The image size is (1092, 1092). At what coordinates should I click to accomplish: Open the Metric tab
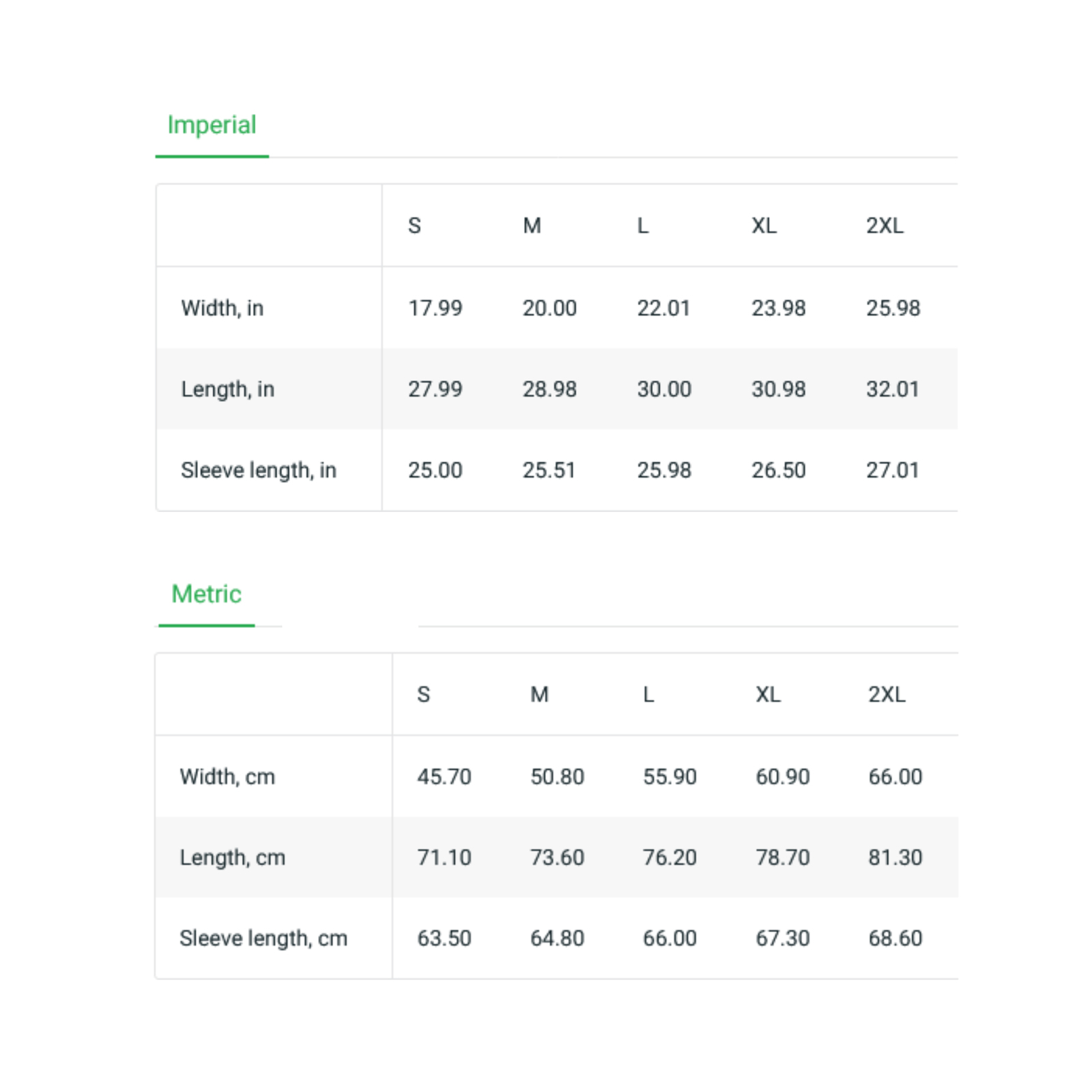pos(206,594)
